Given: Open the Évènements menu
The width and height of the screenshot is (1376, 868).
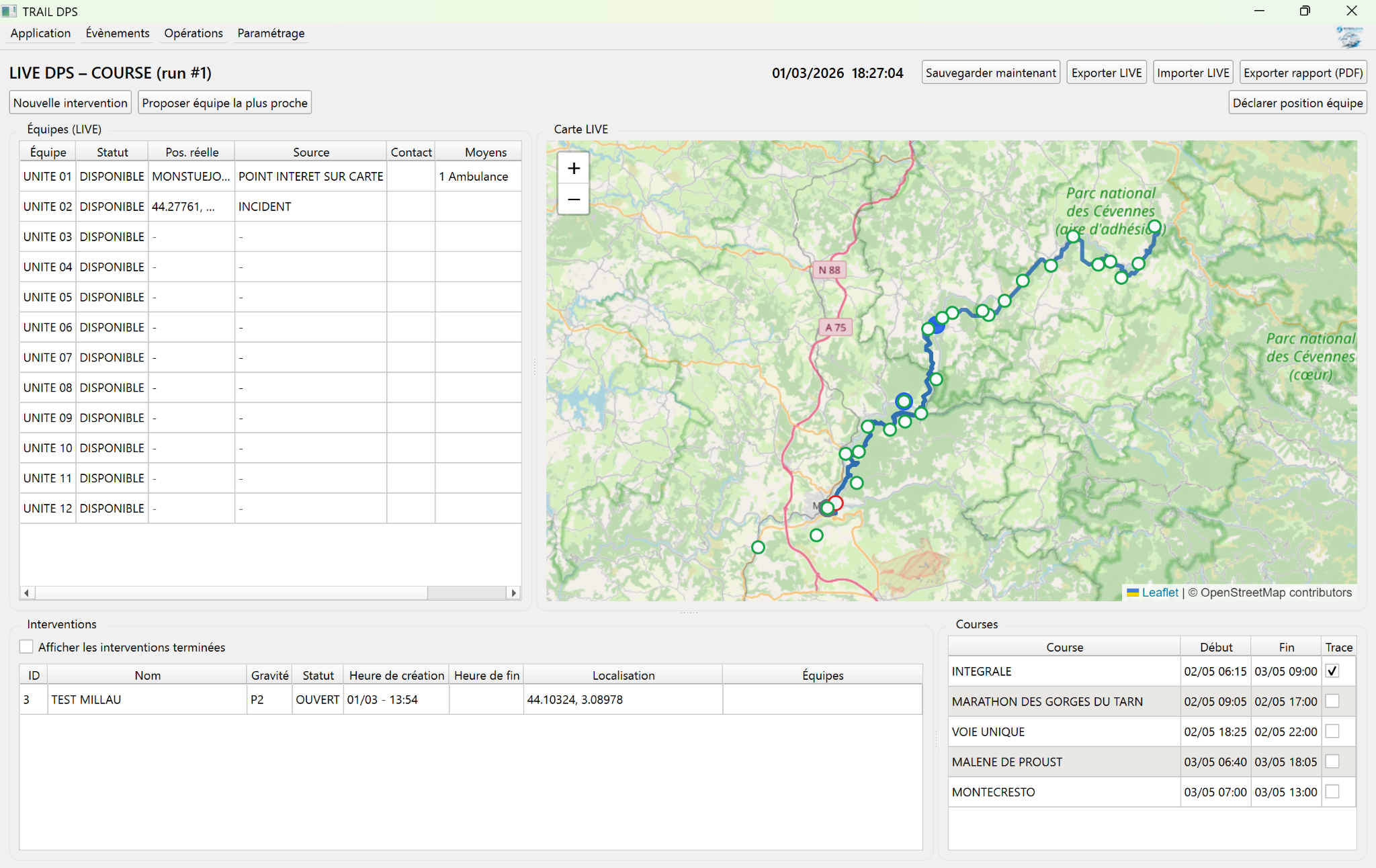Looking at the screenshot, I should [x=118, y=33].
